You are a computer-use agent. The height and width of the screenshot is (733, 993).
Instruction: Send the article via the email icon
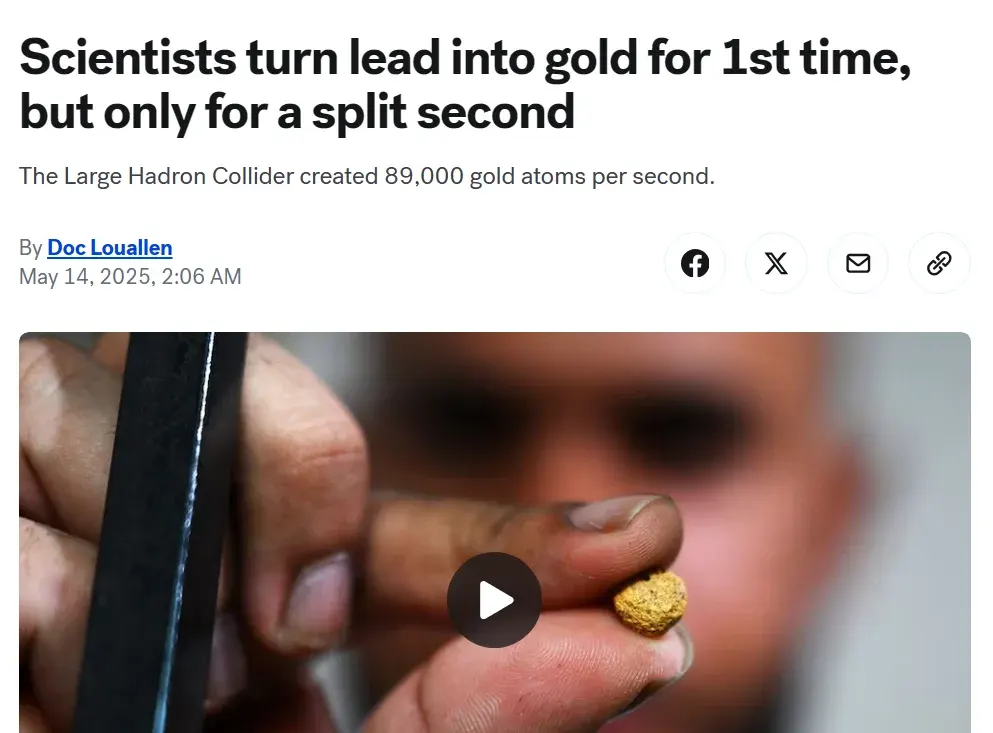pyautogui.click(x=858, y=263)
